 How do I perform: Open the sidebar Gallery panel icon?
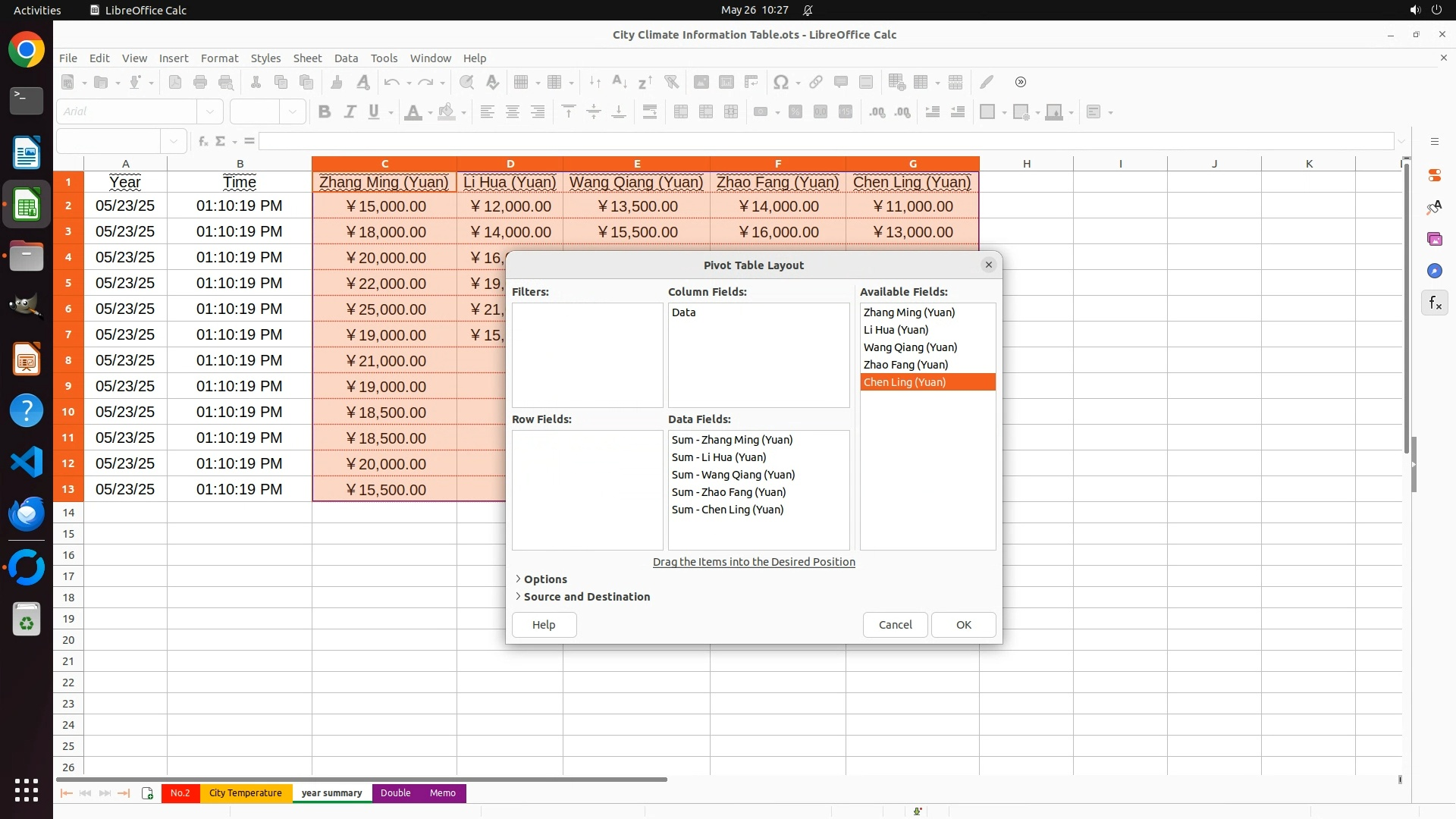tap(1434, 239)
